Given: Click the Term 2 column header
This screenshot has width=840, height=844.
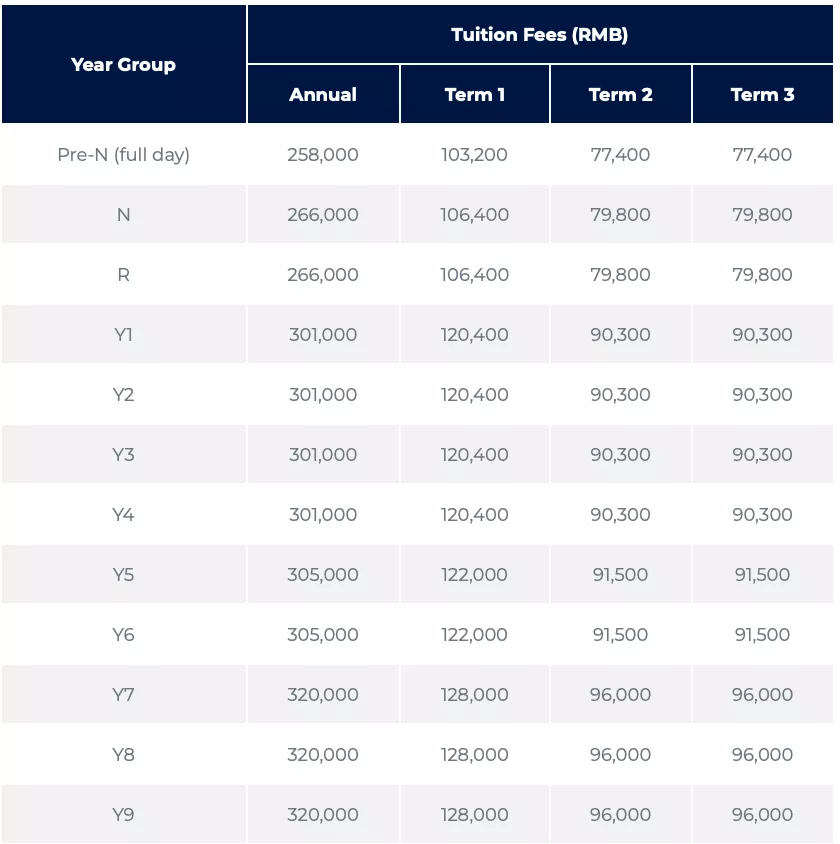Looking at the screenshot, I should point(621,95).
